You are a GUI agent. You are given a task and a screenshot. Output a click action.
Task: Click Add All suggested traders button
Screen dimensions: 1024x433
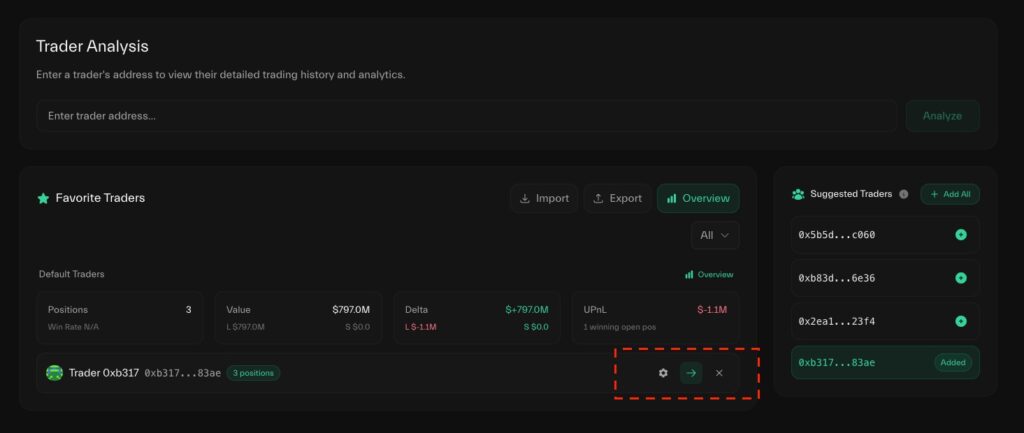pos(950,194)
